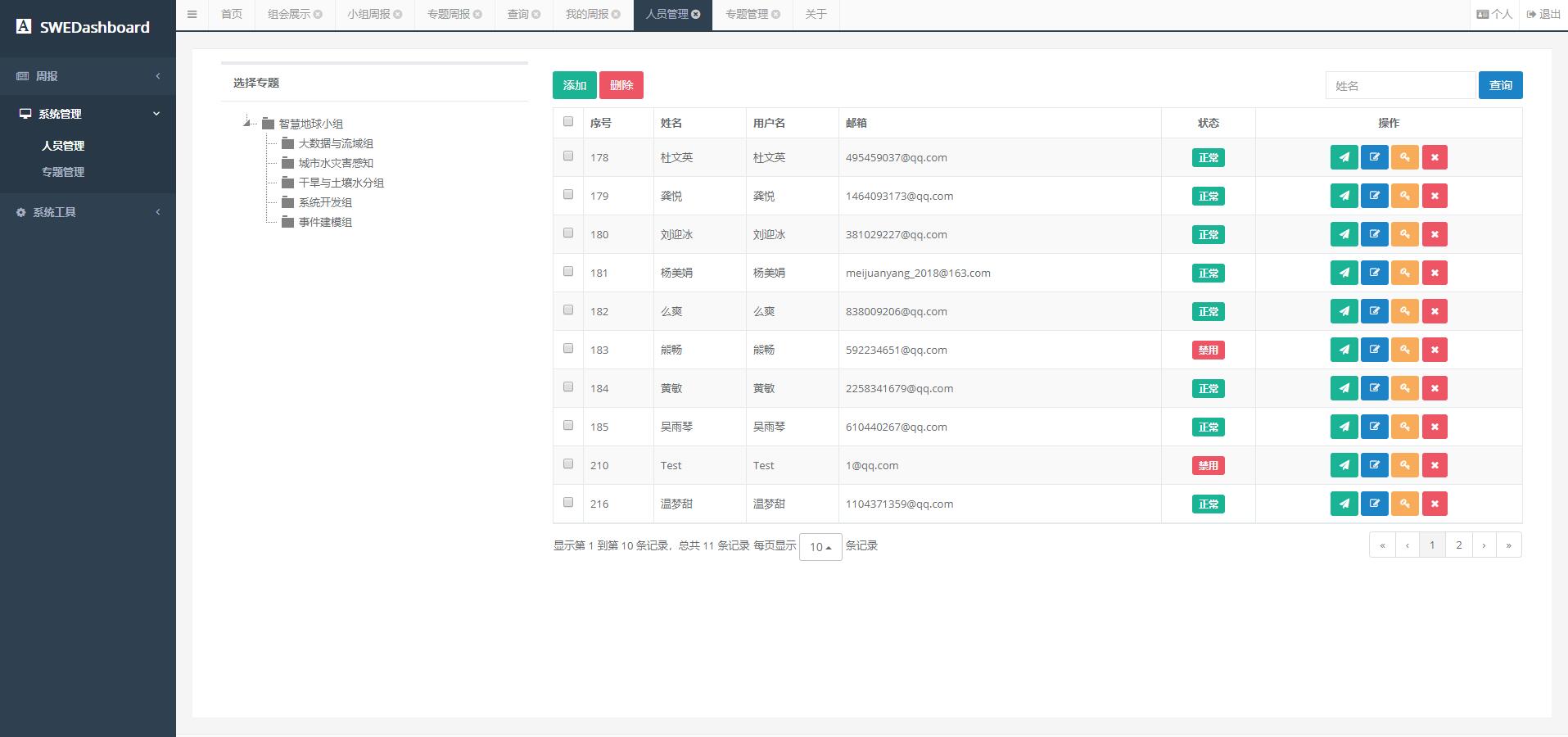Click the key icon in 温梦甜's row
1568x737 pixels.
click(1404, 504)
